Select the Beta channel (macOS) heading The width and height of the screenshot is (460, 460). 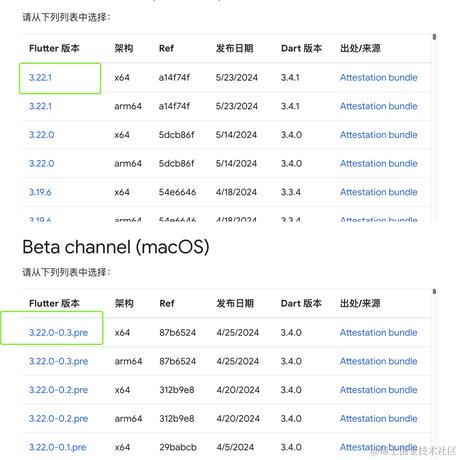click(116, 247)
